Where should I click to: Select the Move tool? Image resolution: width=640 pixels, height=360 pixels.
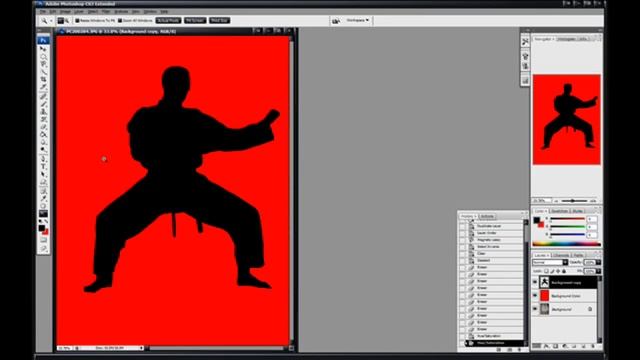tap(43, 49)
